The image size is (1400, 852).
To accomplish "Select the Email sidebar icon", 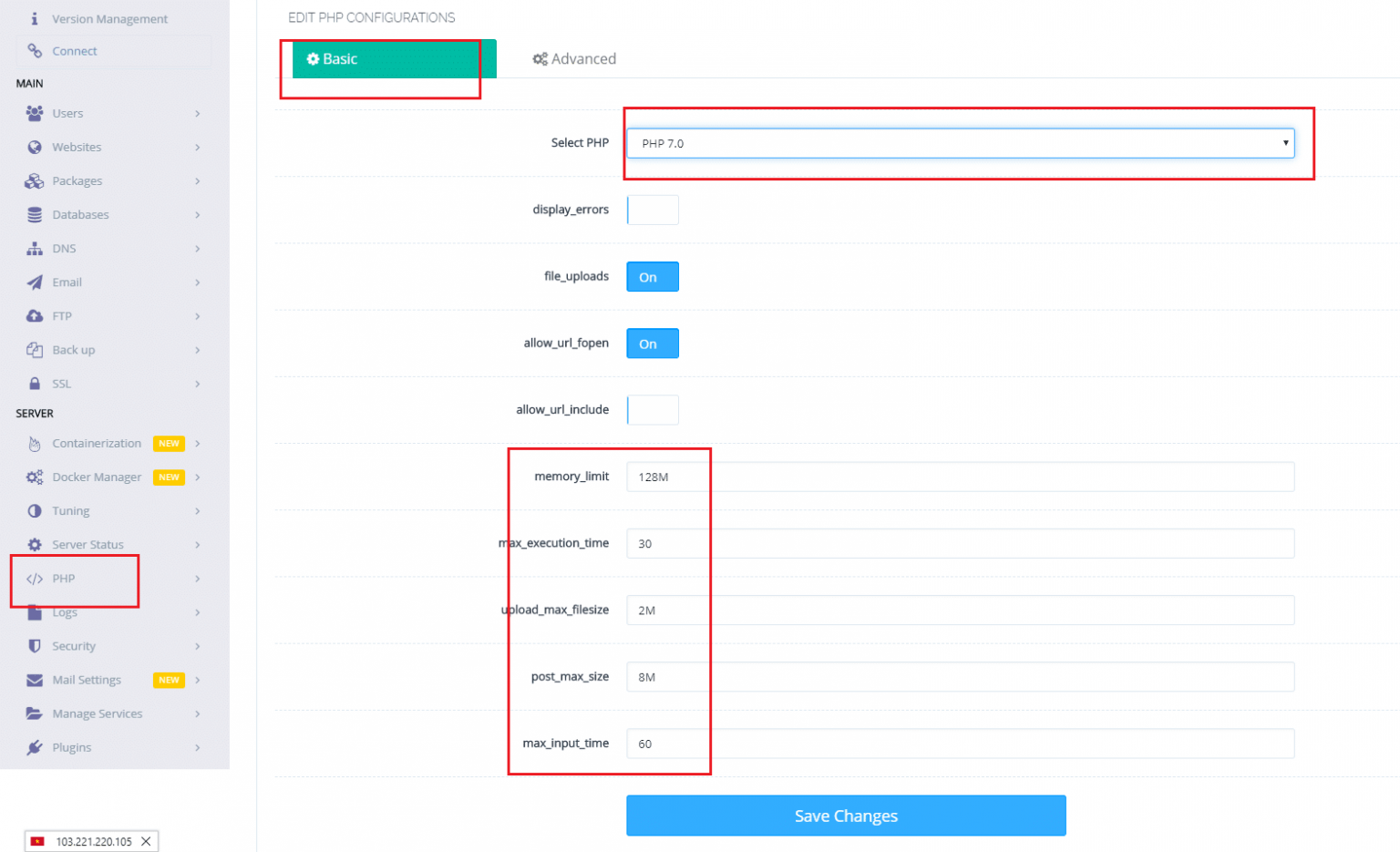I will click(34, 282).
